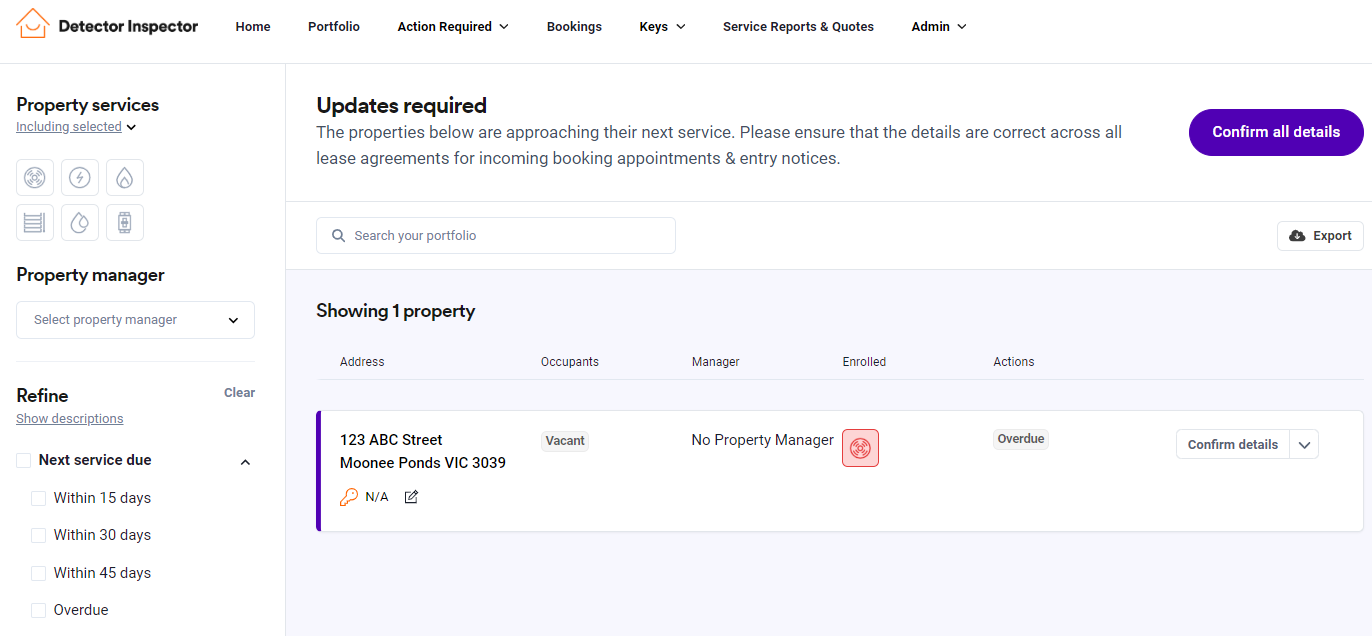The height and width of the screenshot is (636, 1372).
Task: Click the Detector Inspector house logo
Action: point(33,24)
